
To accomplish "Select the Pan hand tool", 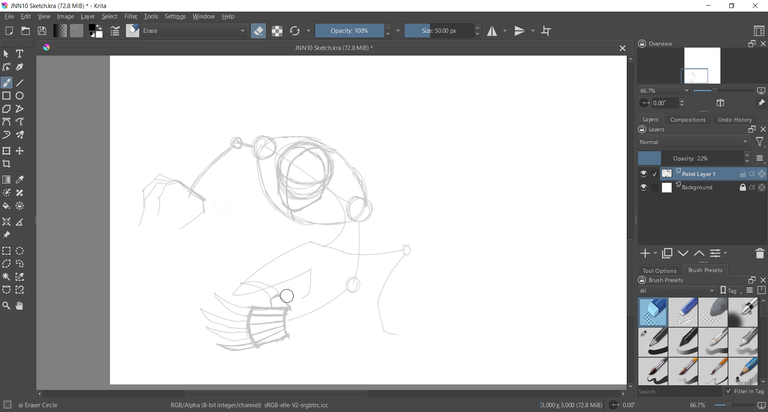I will [19, 306].
